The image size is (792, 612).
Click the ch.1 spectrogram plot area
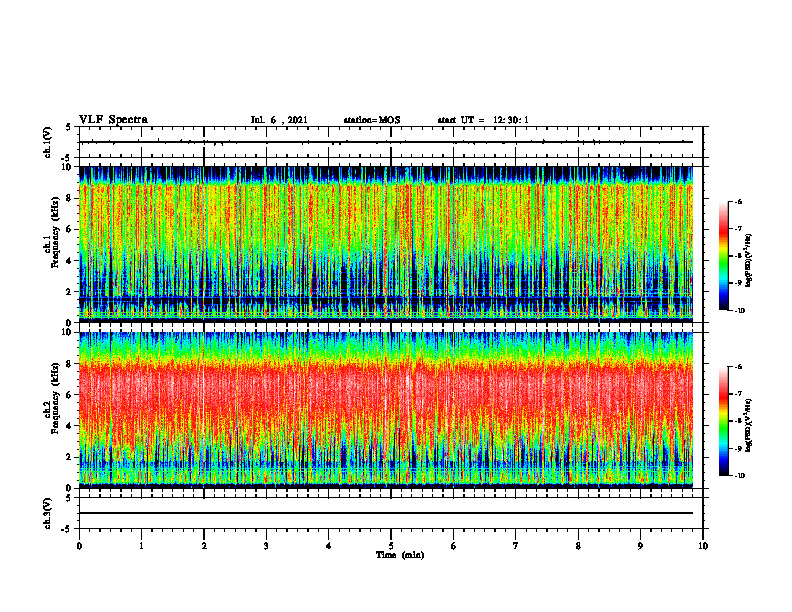[x=386, y=244]
